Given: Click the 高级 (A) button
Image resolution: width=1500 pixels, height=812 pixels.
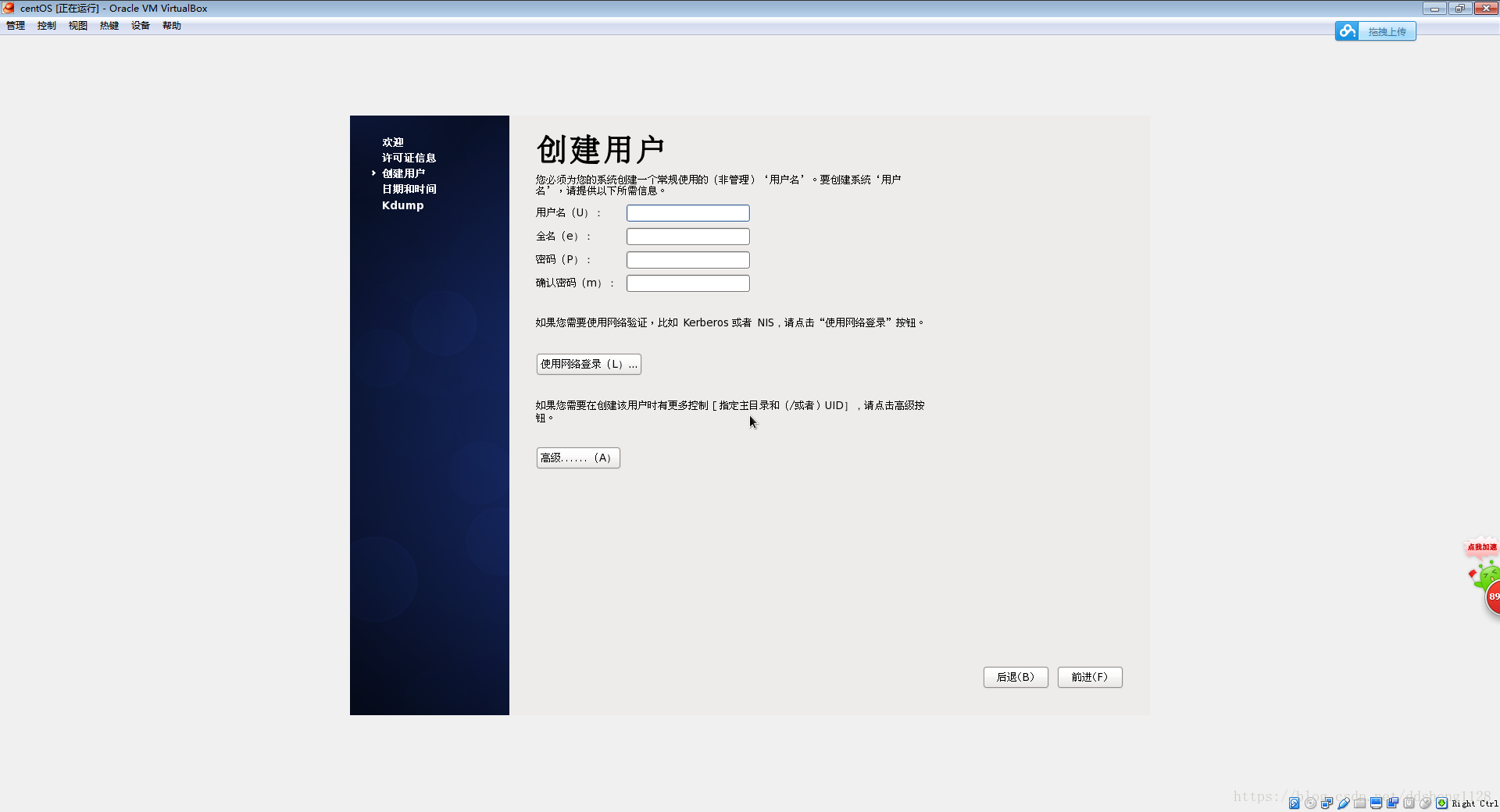Looking at the screenshot, I should pos(578,458).
